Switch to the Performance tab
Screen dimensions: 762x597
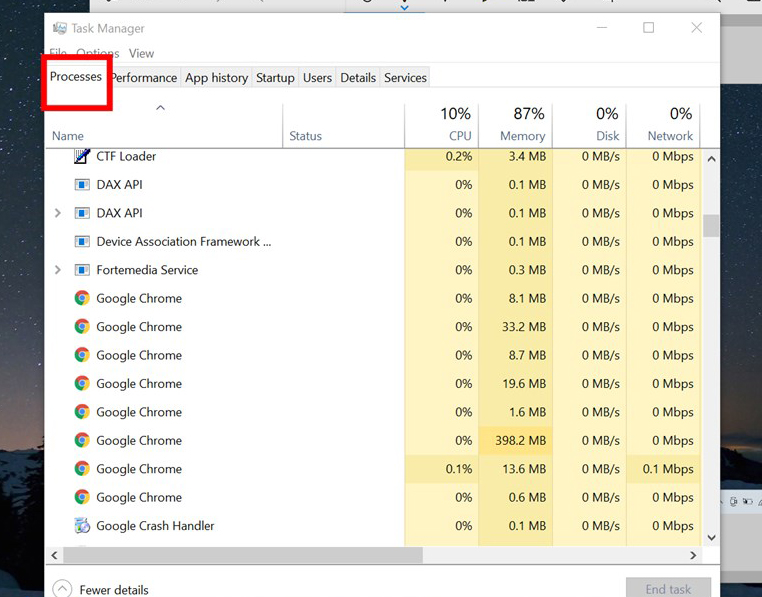tap(144, 78)
